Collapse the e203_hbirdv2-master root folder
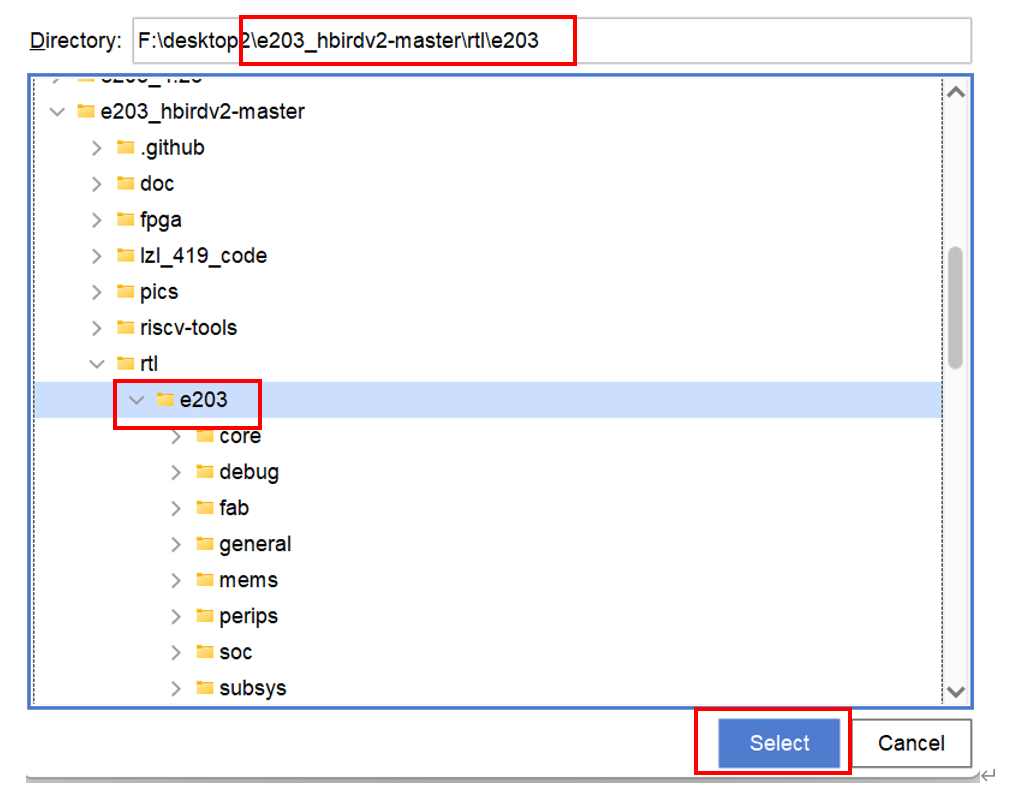This screenshot has height=796, width=1027. [57, 112]
